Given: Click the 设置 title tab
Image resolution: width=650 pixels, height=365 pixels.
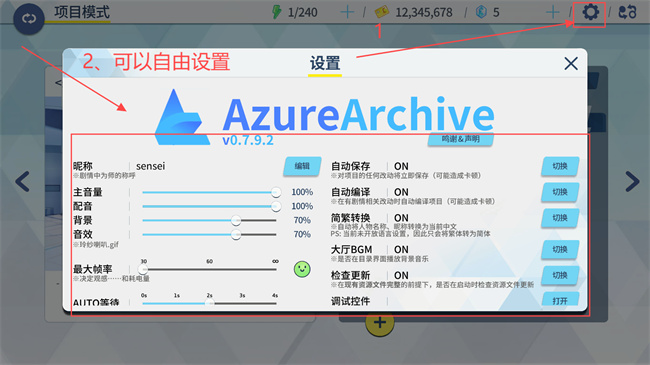Looking at the screenshot, I should 325,64.
